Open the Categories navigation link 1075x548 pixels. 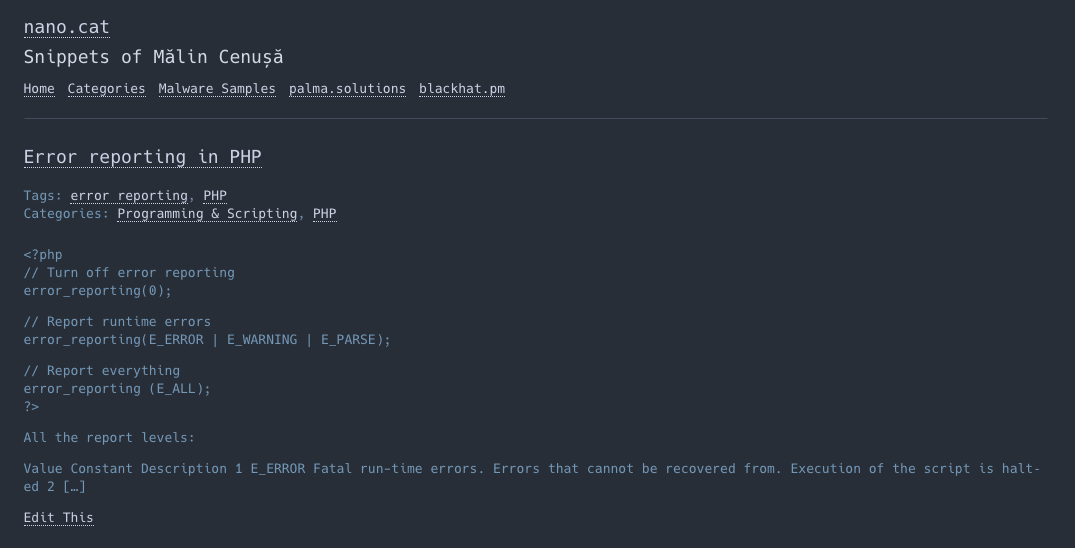coord(106,89)
